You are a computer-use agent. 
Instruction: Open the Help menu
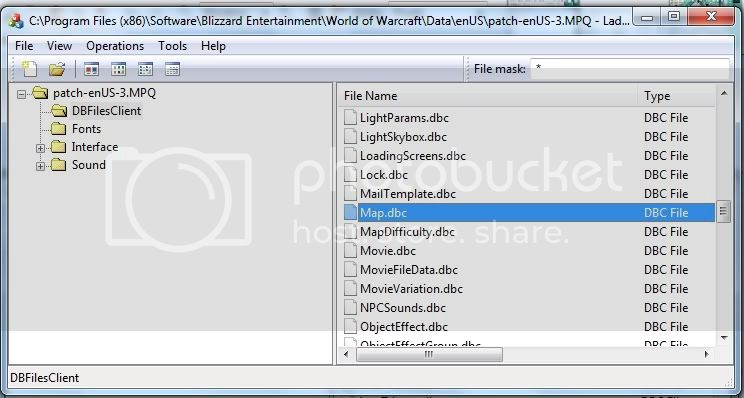213,46
